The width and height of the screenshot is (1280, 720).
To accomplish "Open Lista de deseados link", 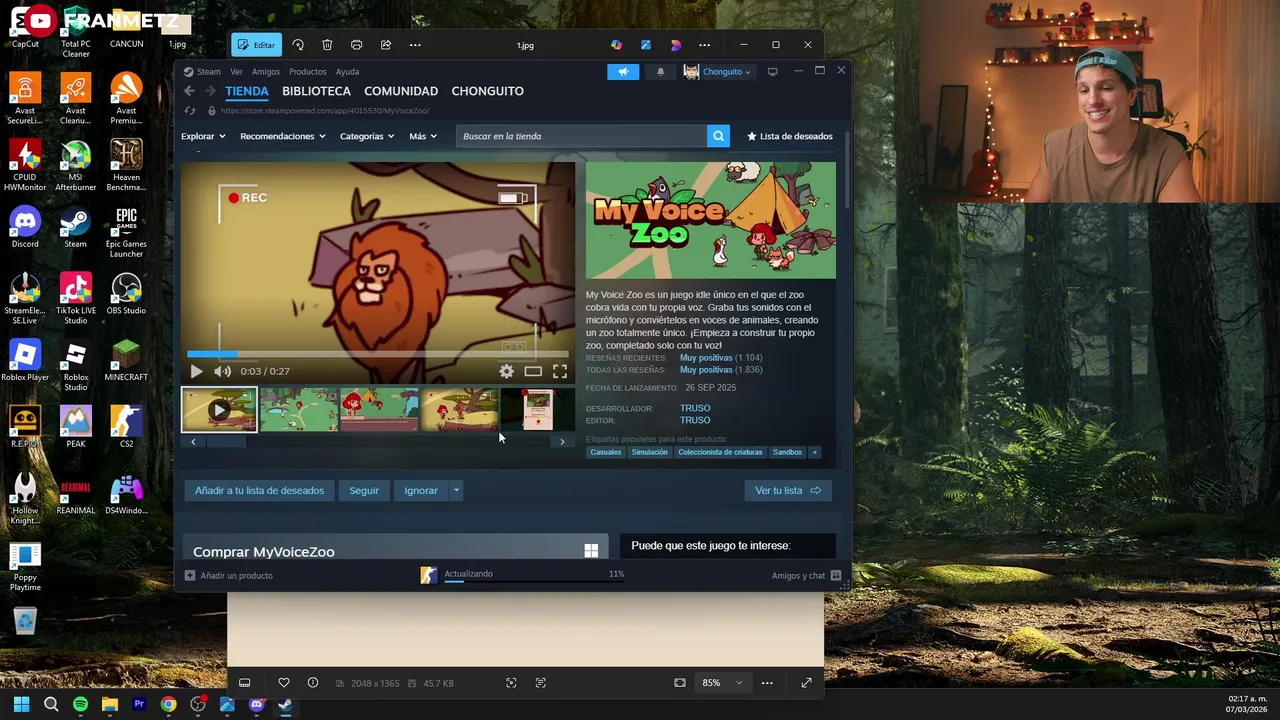I will coord(790,136).
